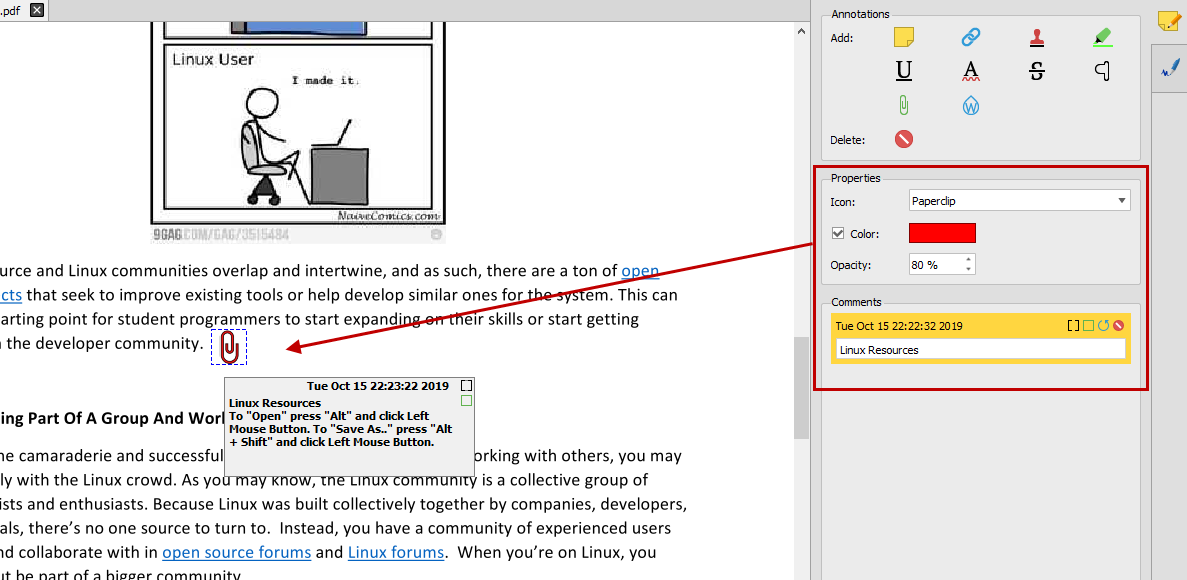Add a watermark annotation
The image size is (1187, 580).
970,104
